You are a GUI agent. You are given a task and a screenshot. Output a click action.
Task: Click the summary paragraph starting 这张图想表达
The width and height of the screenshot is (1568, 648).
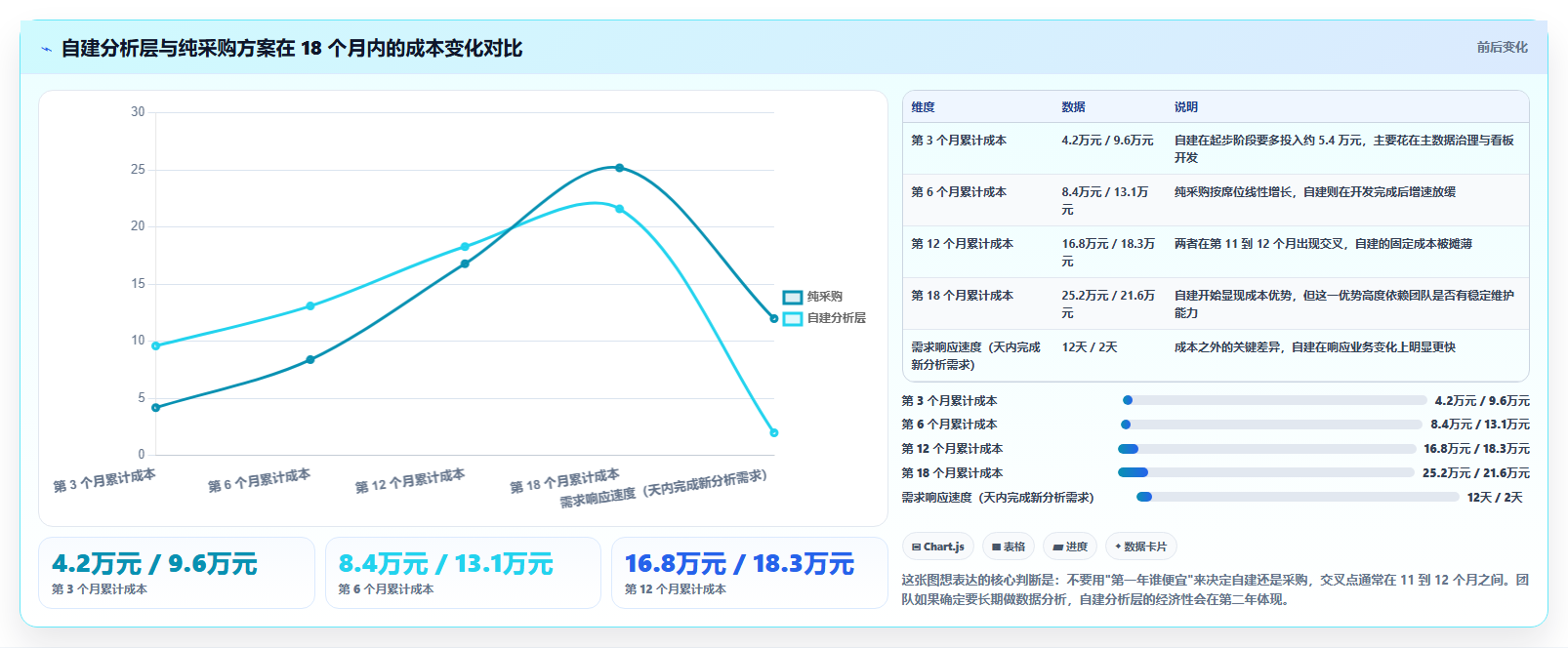pyautogui.click(x=1215, y=589)
